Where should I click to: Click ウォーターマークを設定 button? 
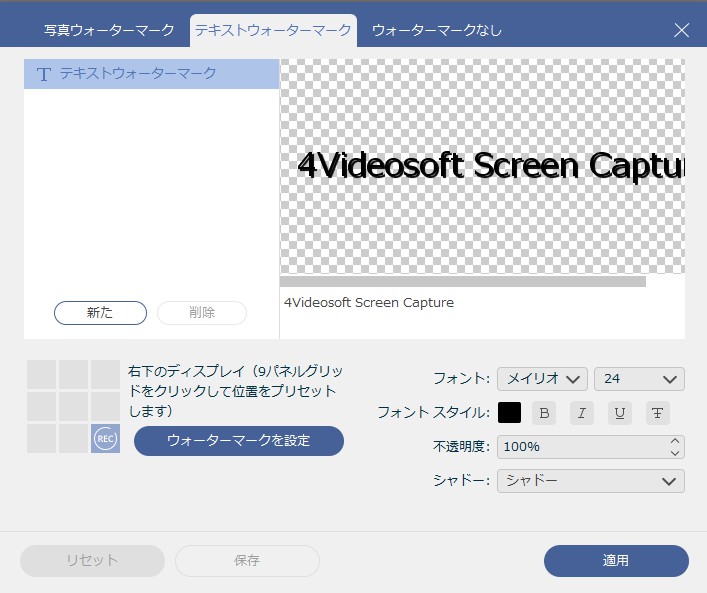click(x=239, y=441)
